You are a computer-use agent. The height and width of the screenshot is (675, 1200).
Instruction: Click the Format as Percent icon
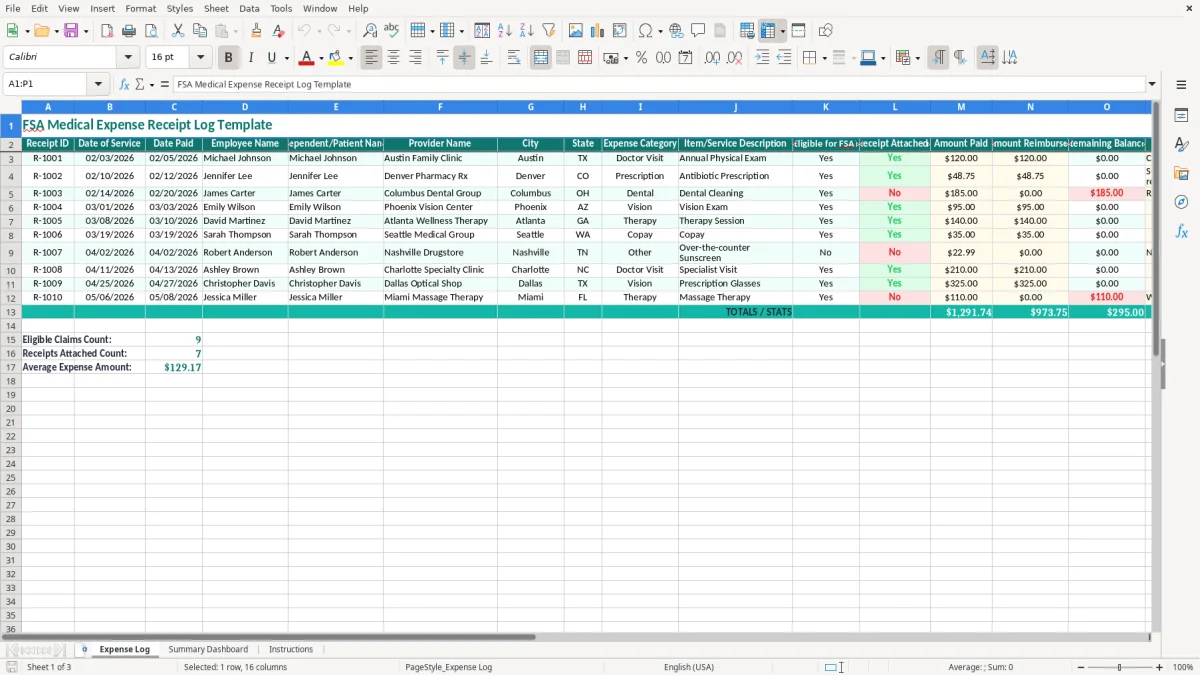[641, 58]
